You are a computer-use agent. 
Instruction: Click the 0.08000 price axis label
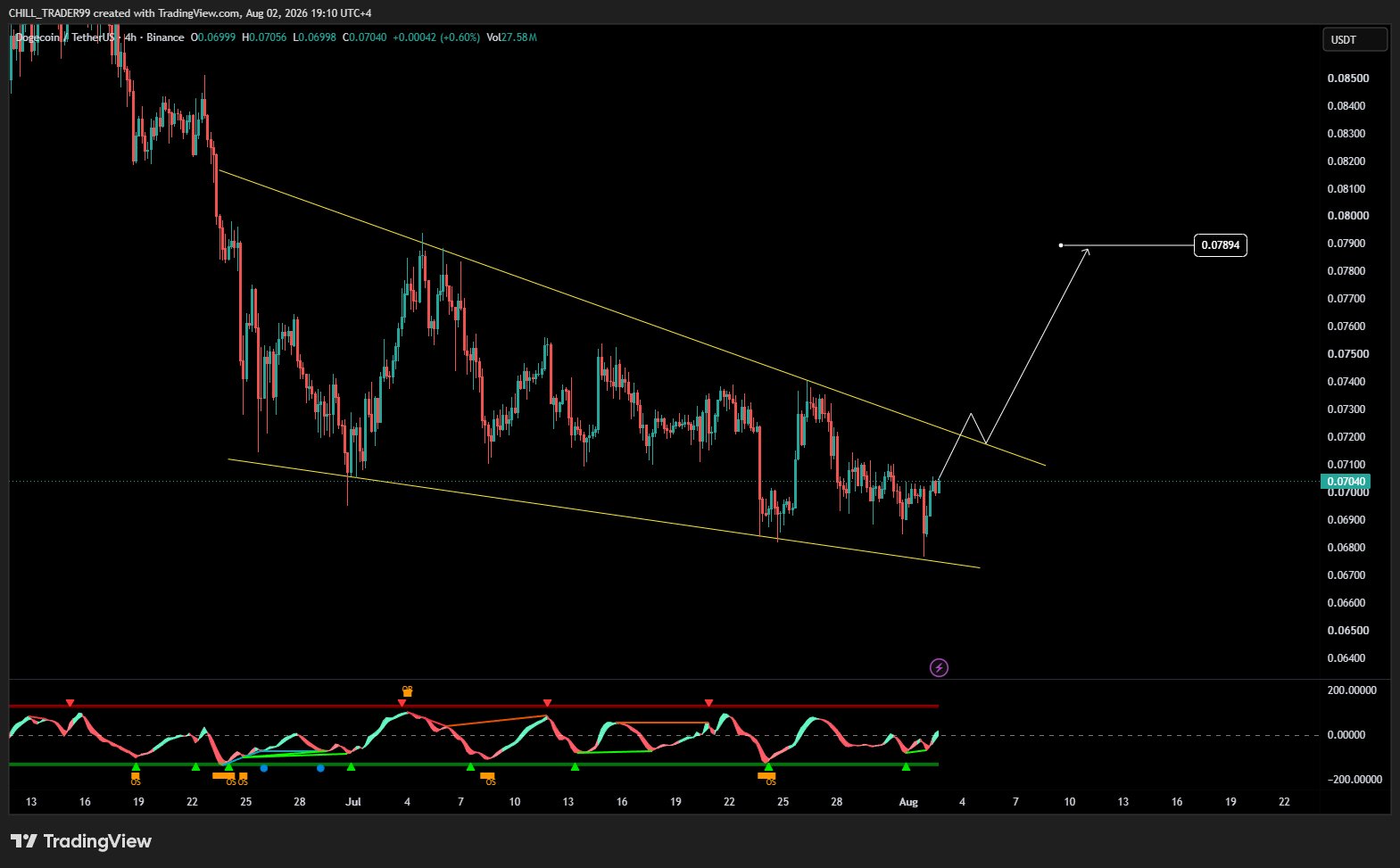coord(1347,216)
